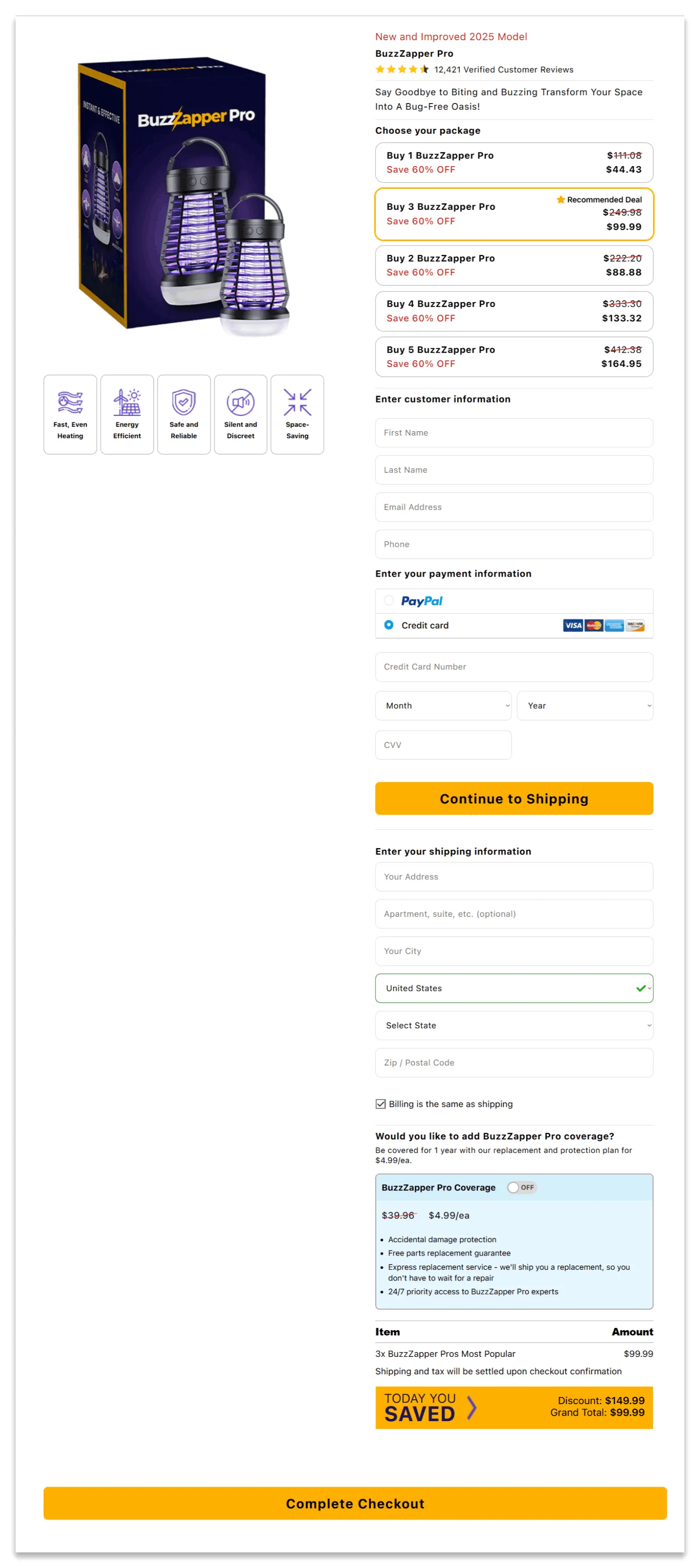Click the CVV field

[x=443, y=744]
